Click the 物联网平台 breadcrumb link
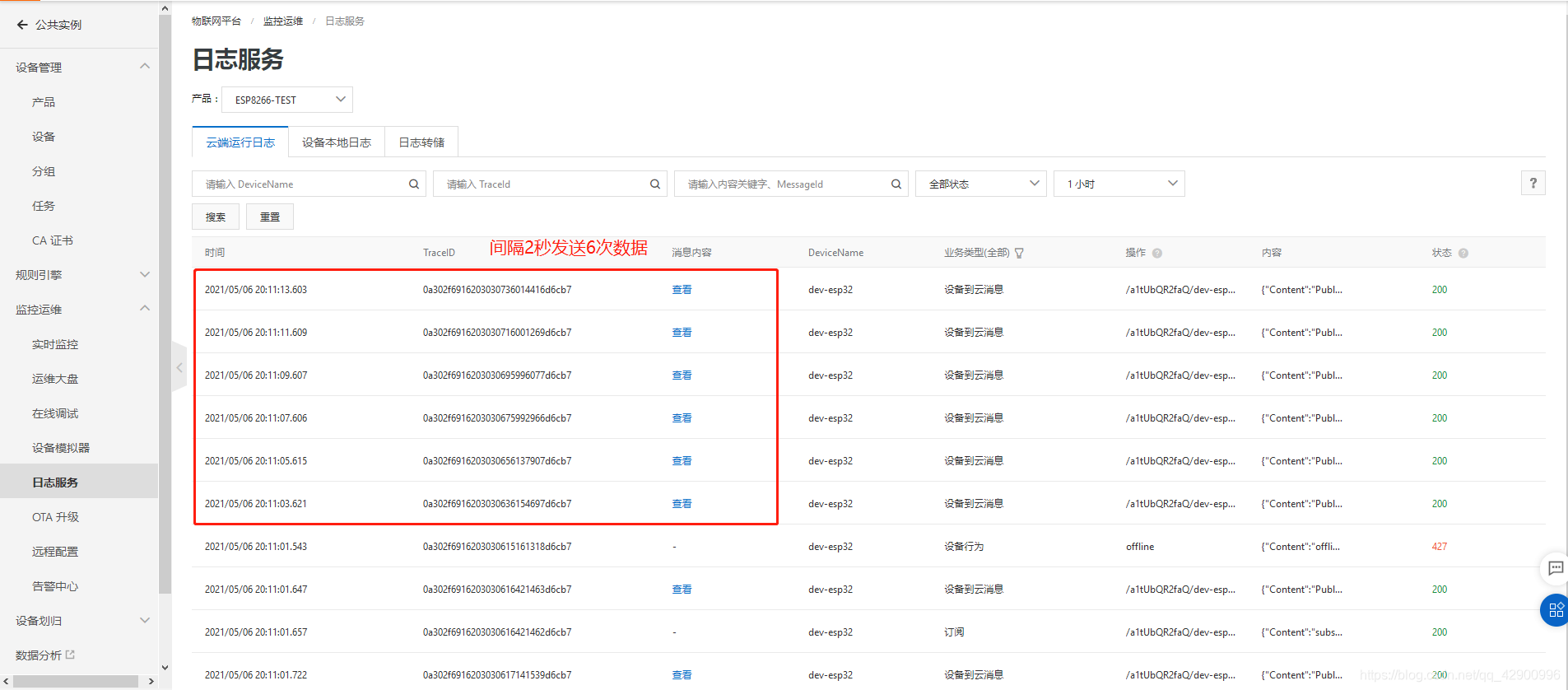This screenshot has height=690, width=1568. click(216, 21)
